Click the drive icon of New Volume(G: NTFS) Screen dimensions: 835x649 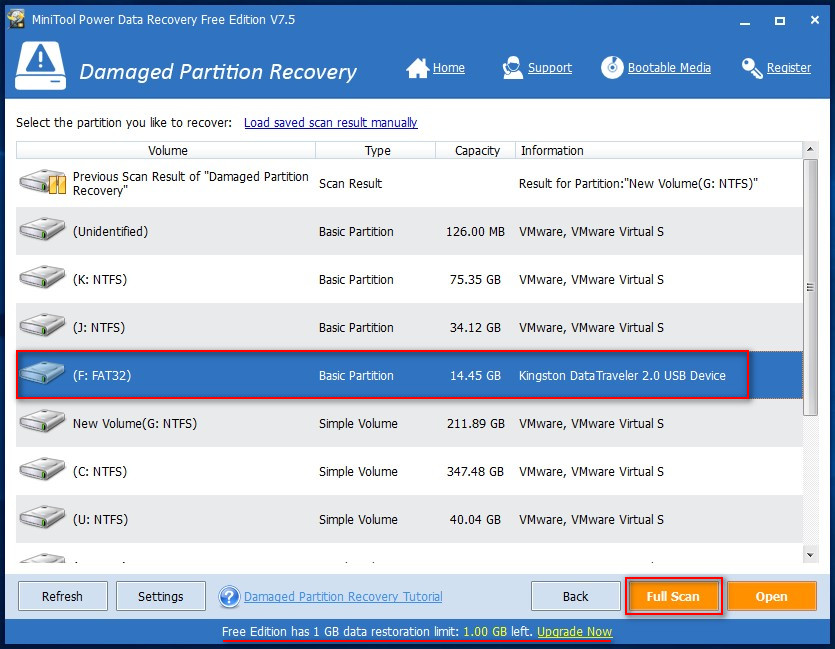[x=42, y=421]
